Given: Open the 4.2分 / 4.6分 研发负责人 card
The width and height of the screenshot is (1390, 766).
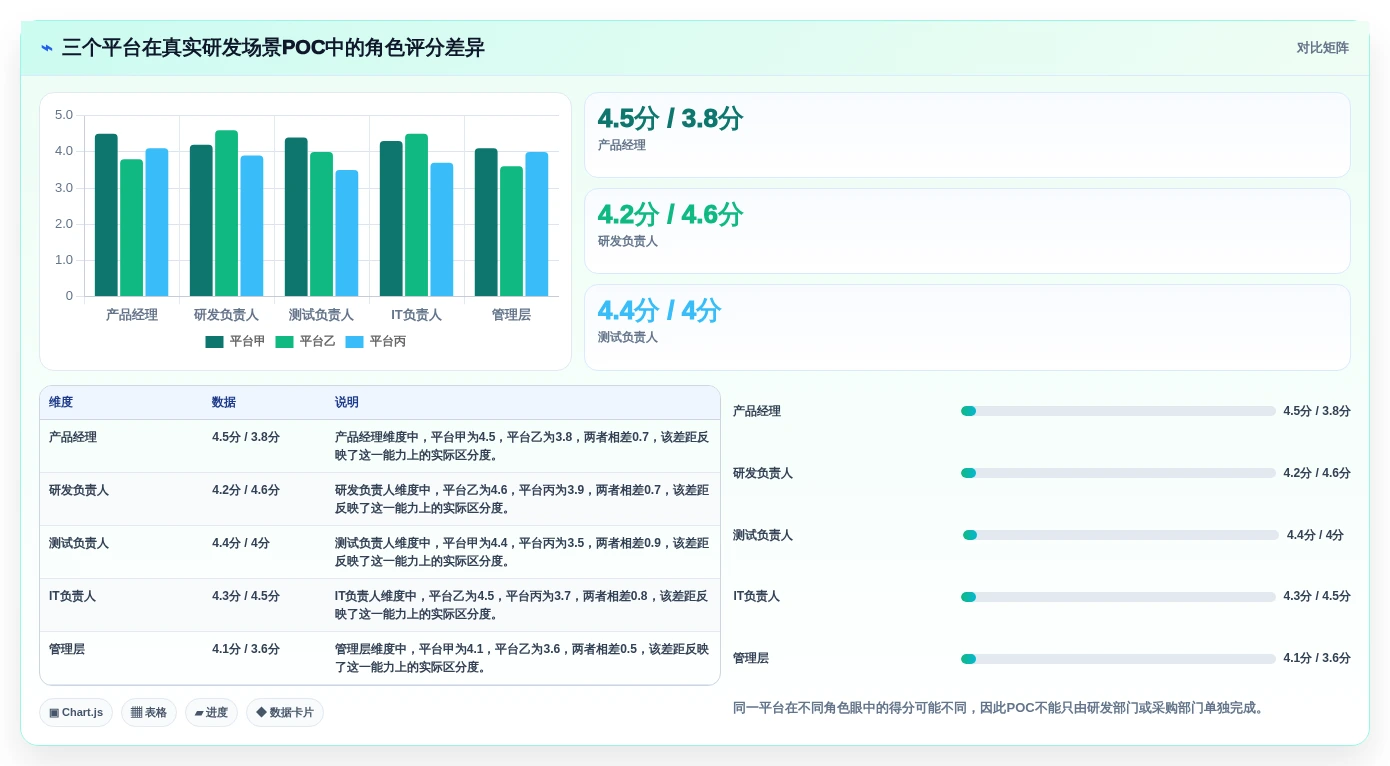Looking at the screenshot, I should (967, 231).
